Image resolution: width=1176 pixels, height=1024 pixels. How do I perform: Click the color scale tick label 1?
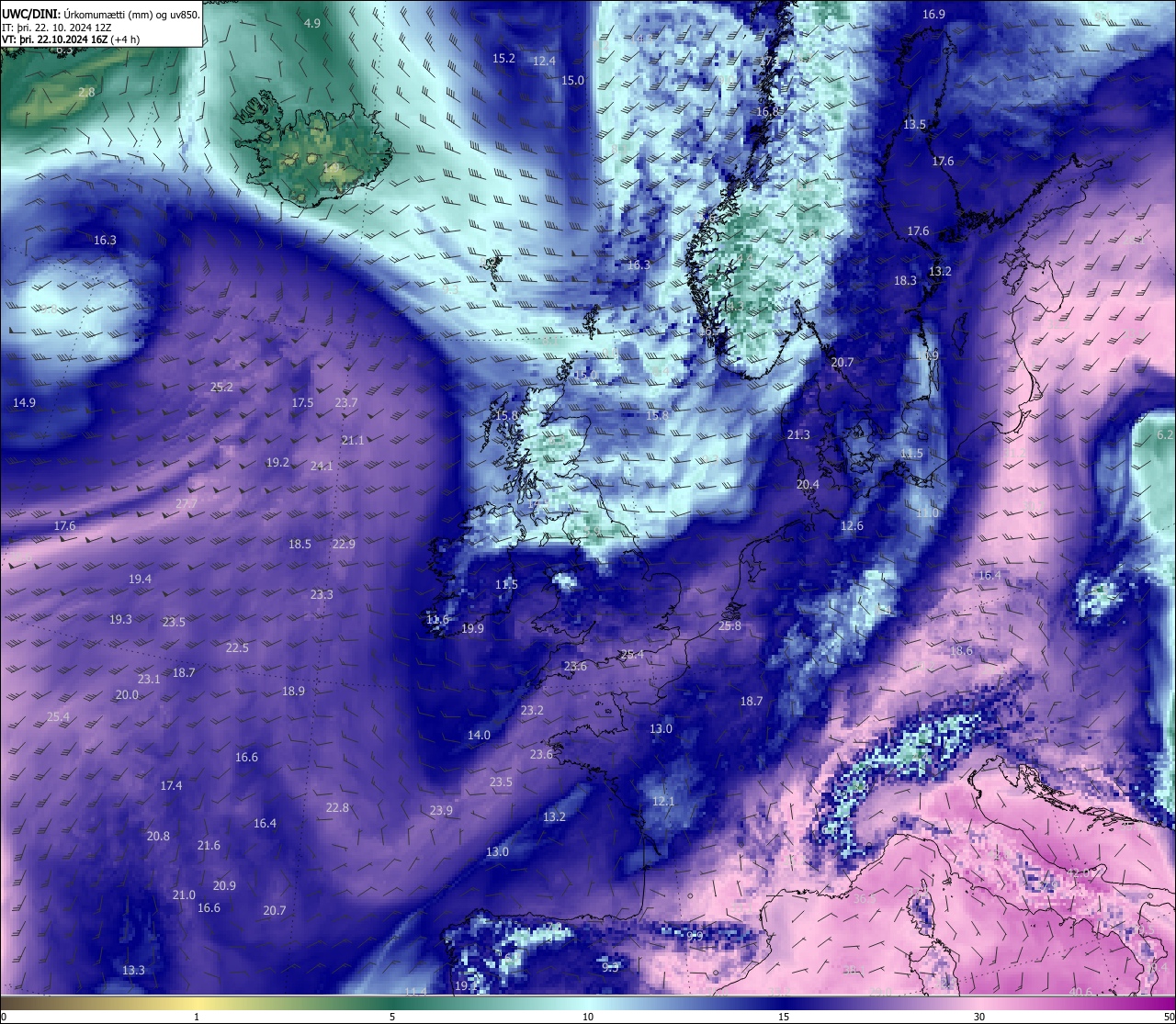(197, 1017)
